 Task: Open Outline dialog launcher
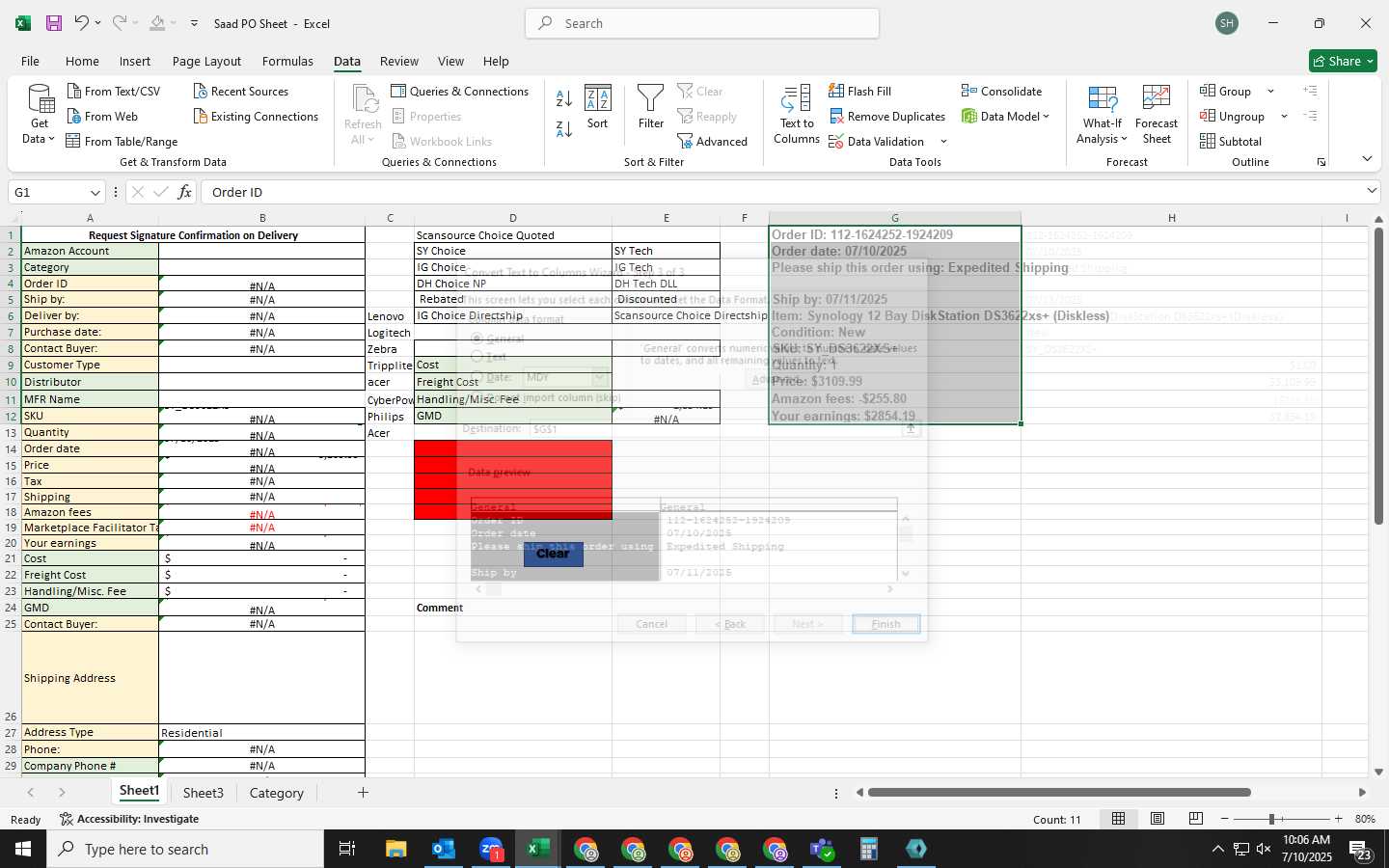pos(1321,162)
